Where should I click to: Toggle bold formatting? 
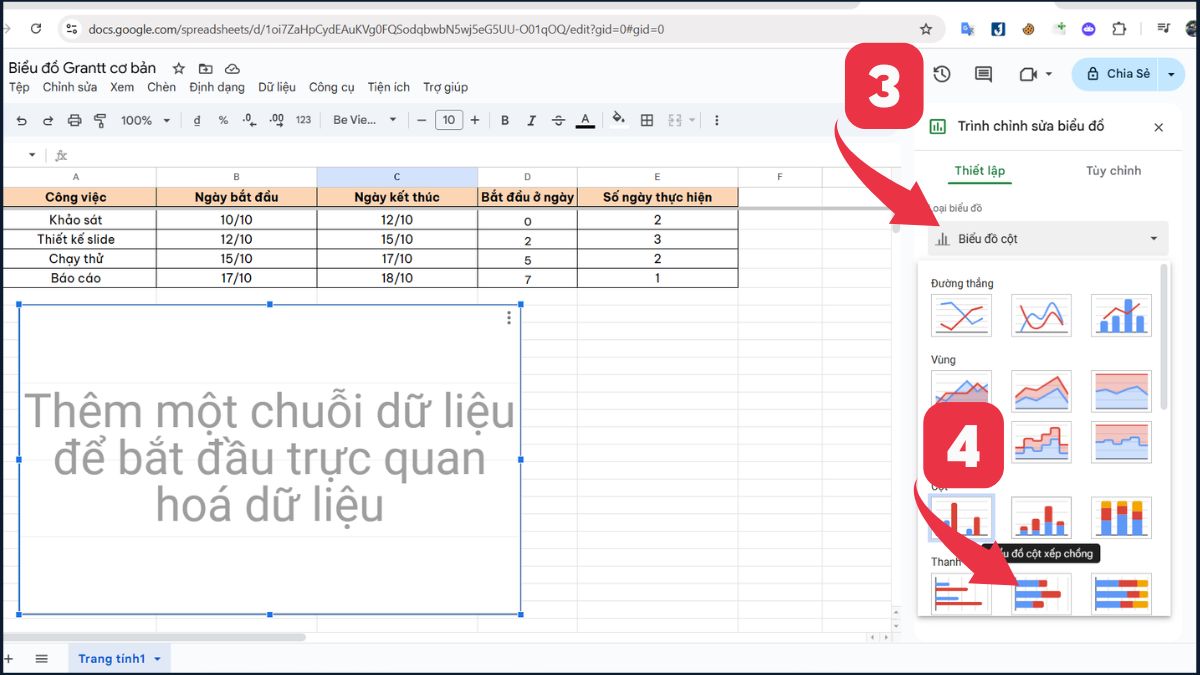tap(505, 120)
